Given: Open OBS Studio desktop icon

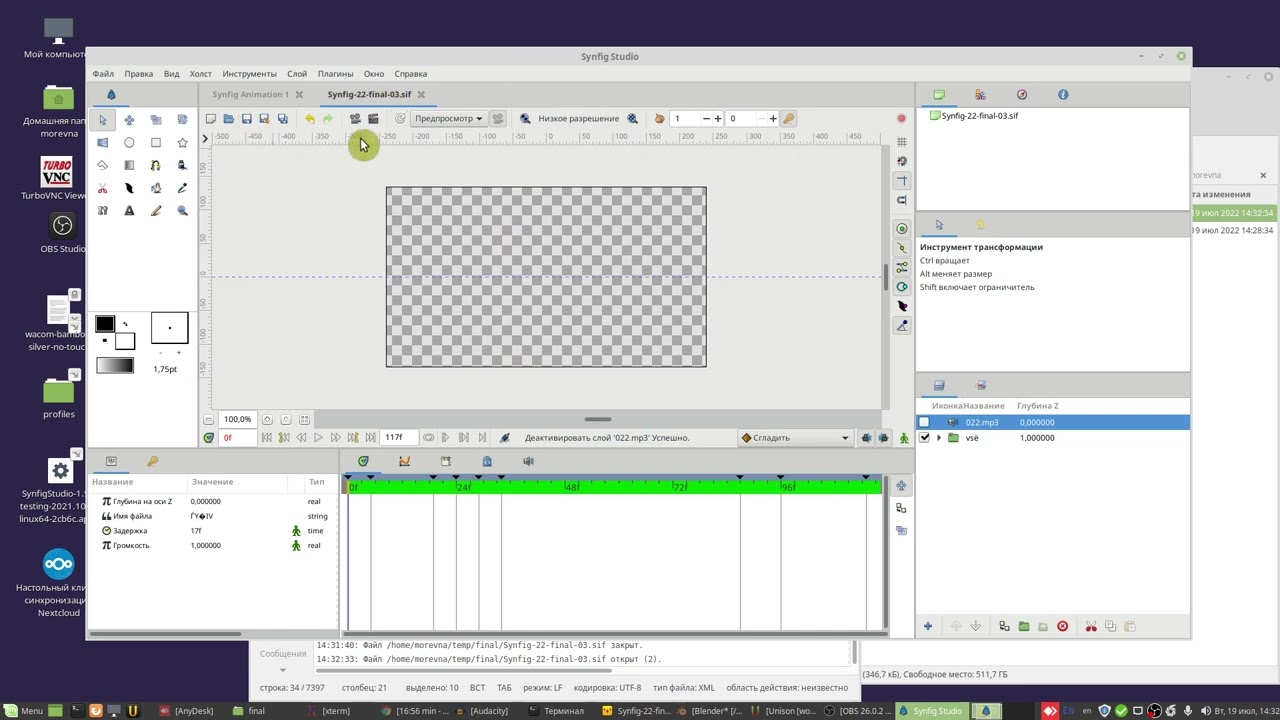Looking at the screenshot, I should [62, 232].
